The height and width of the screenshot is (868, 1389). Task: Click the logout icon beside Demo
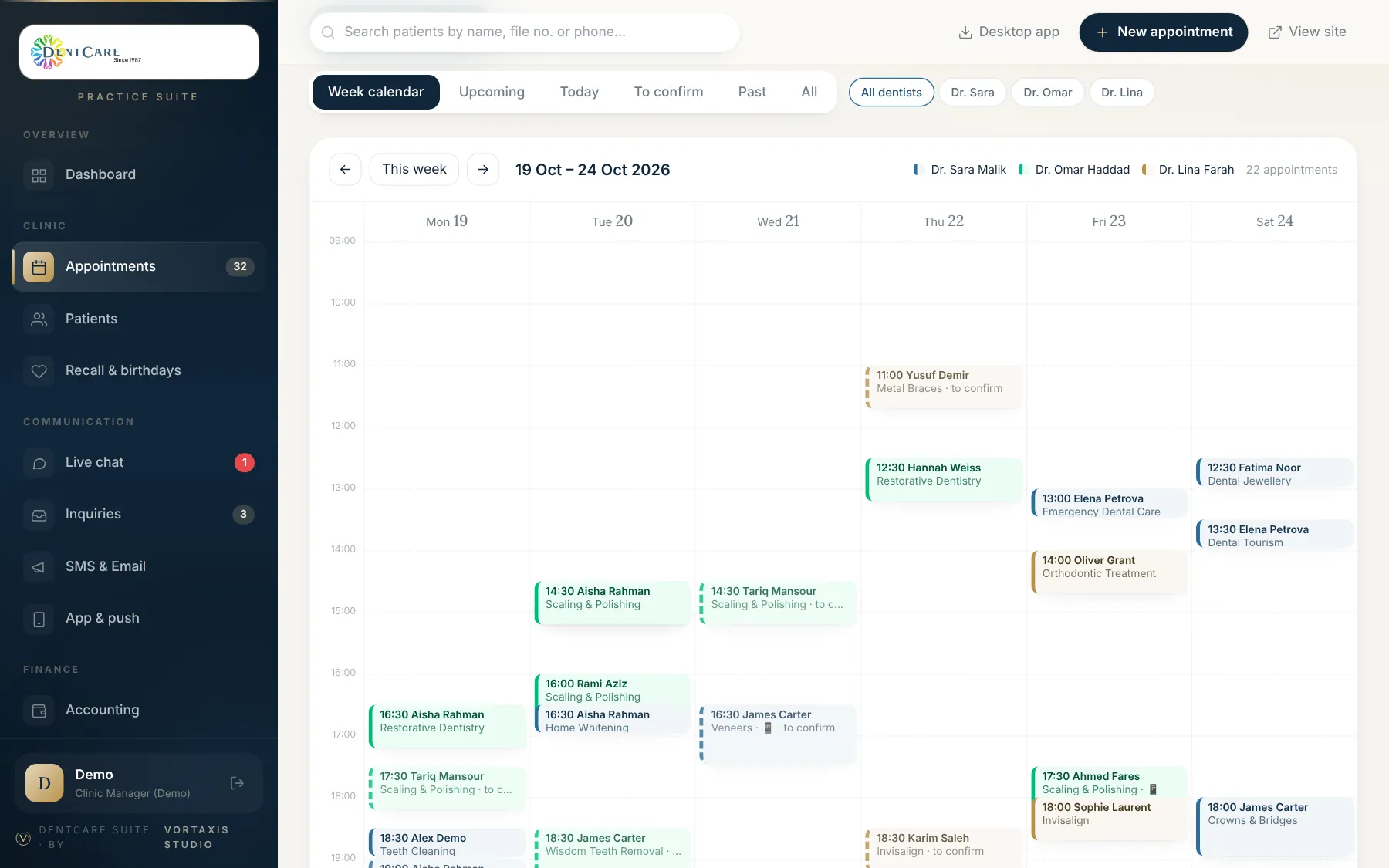(237, 783)
